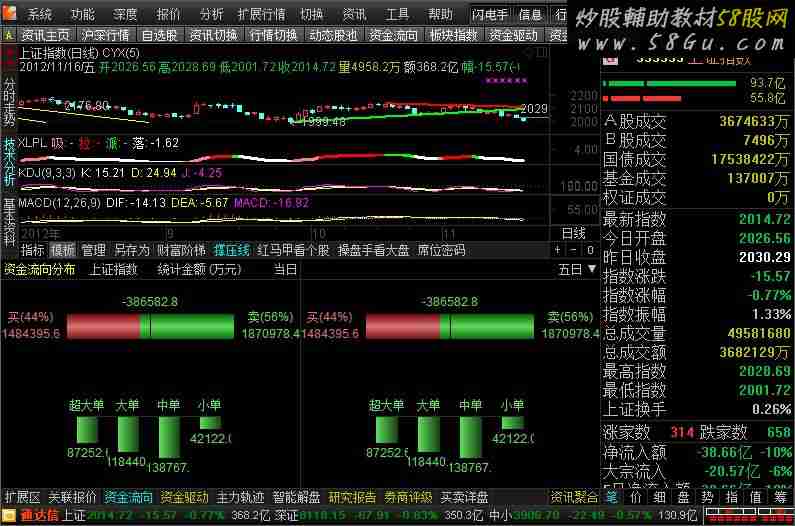
Task: Open the 研究报告 bottom tab
Action: tap(352, 497)
